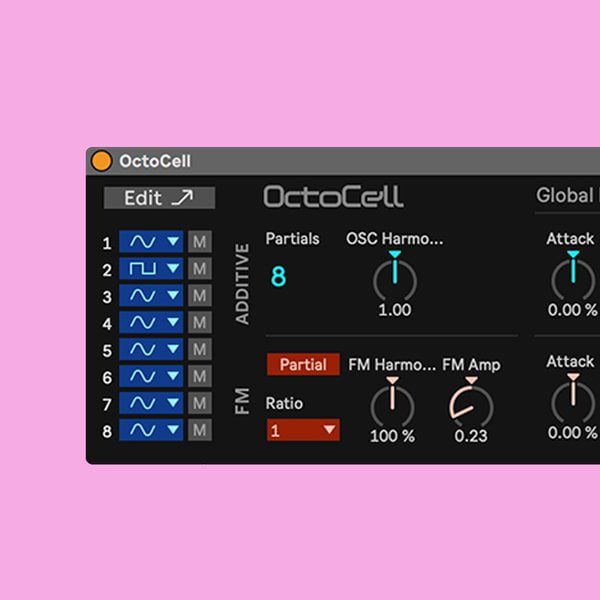Toggle the orange OctoCell device activator
This screenshot has width=600, height=600.
click(x=101, y=161)
